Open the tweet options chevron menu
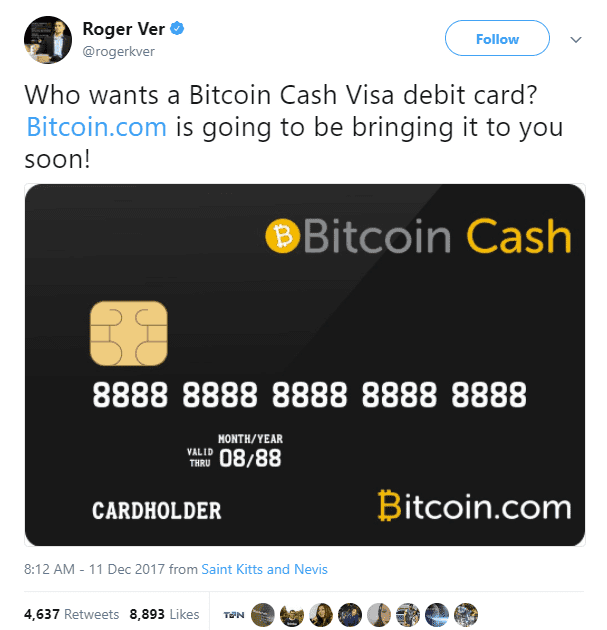The image size is (607, 630). [576, 39]
